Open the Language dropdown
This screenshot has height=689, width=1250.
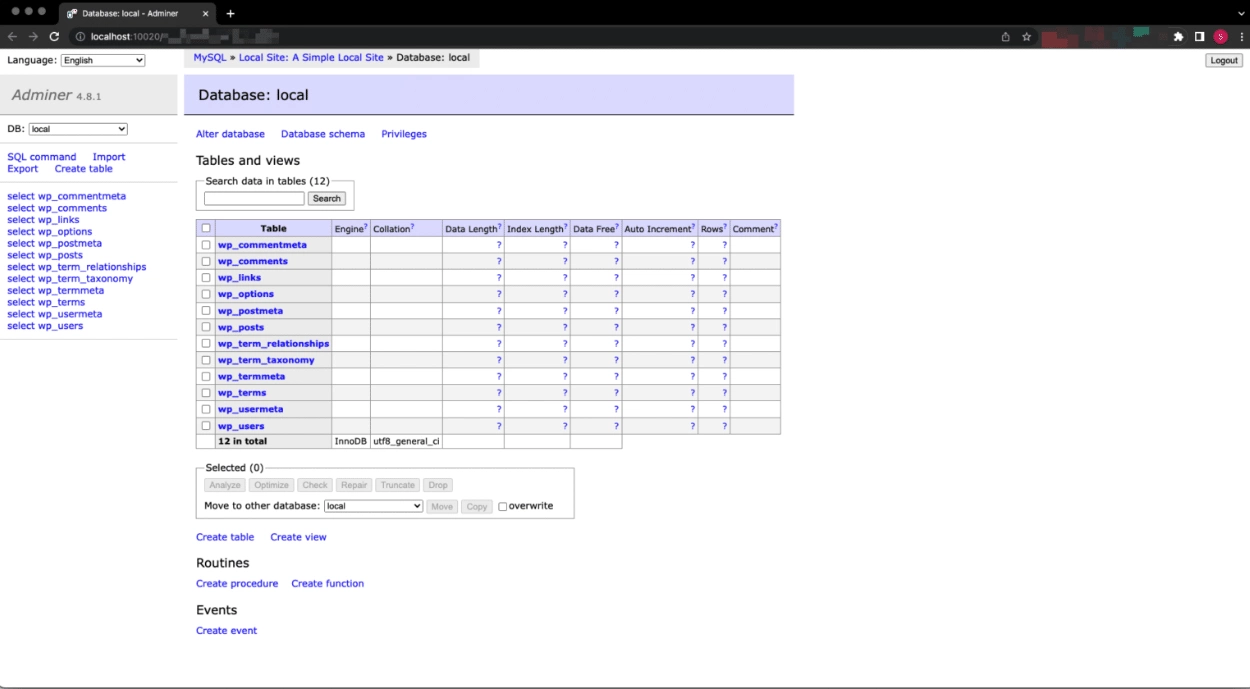point(102,59)
